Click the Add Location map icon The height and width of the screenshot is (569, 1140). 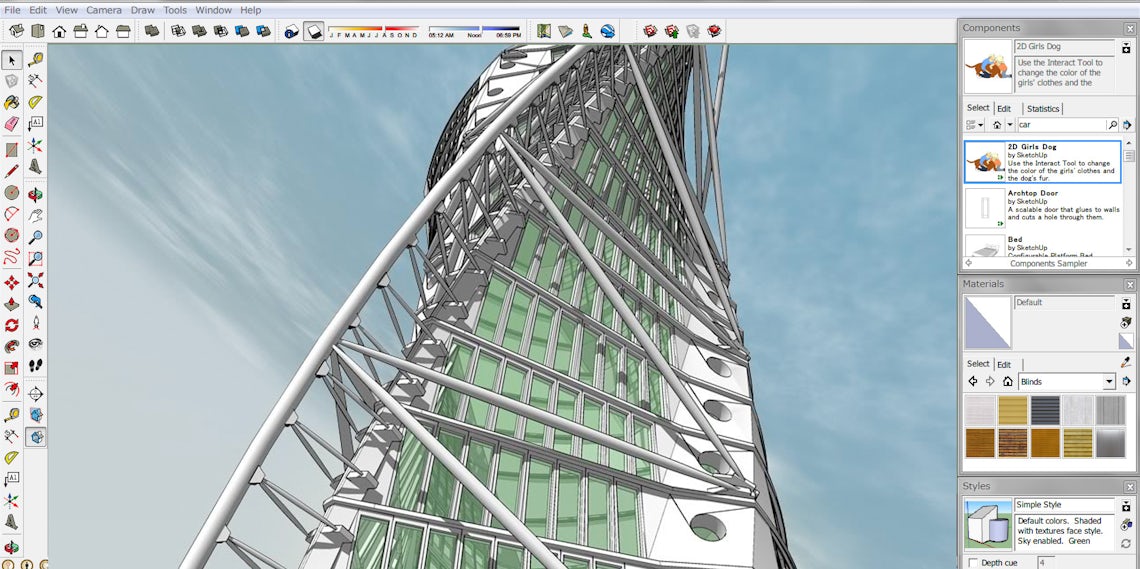pos(544,31)
